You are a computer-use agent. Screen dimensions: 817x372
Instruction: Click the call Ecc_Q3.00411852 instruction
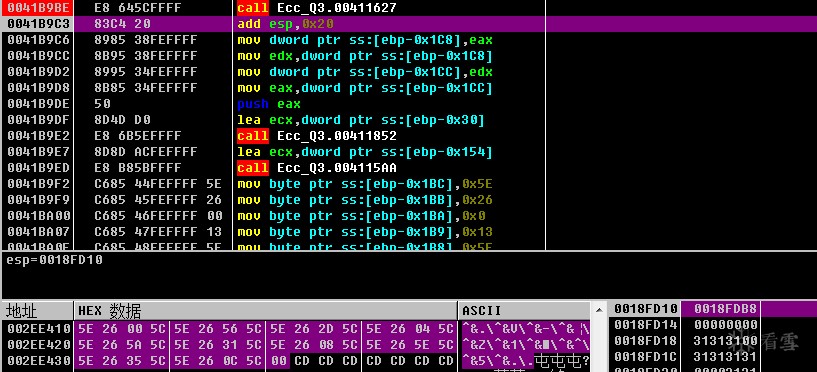(317, 136)
